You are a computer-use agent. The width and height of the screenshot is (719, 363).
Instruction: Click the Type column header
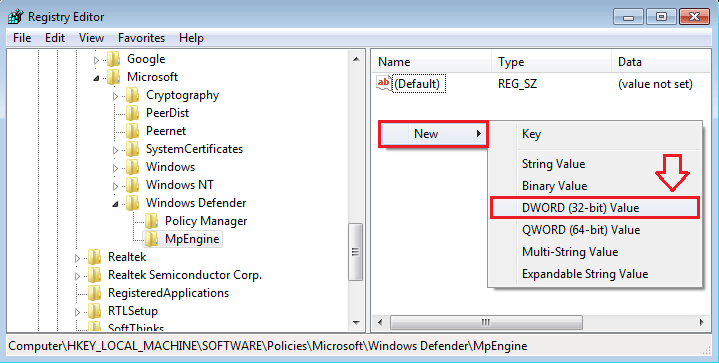click(x=552, y=62)
